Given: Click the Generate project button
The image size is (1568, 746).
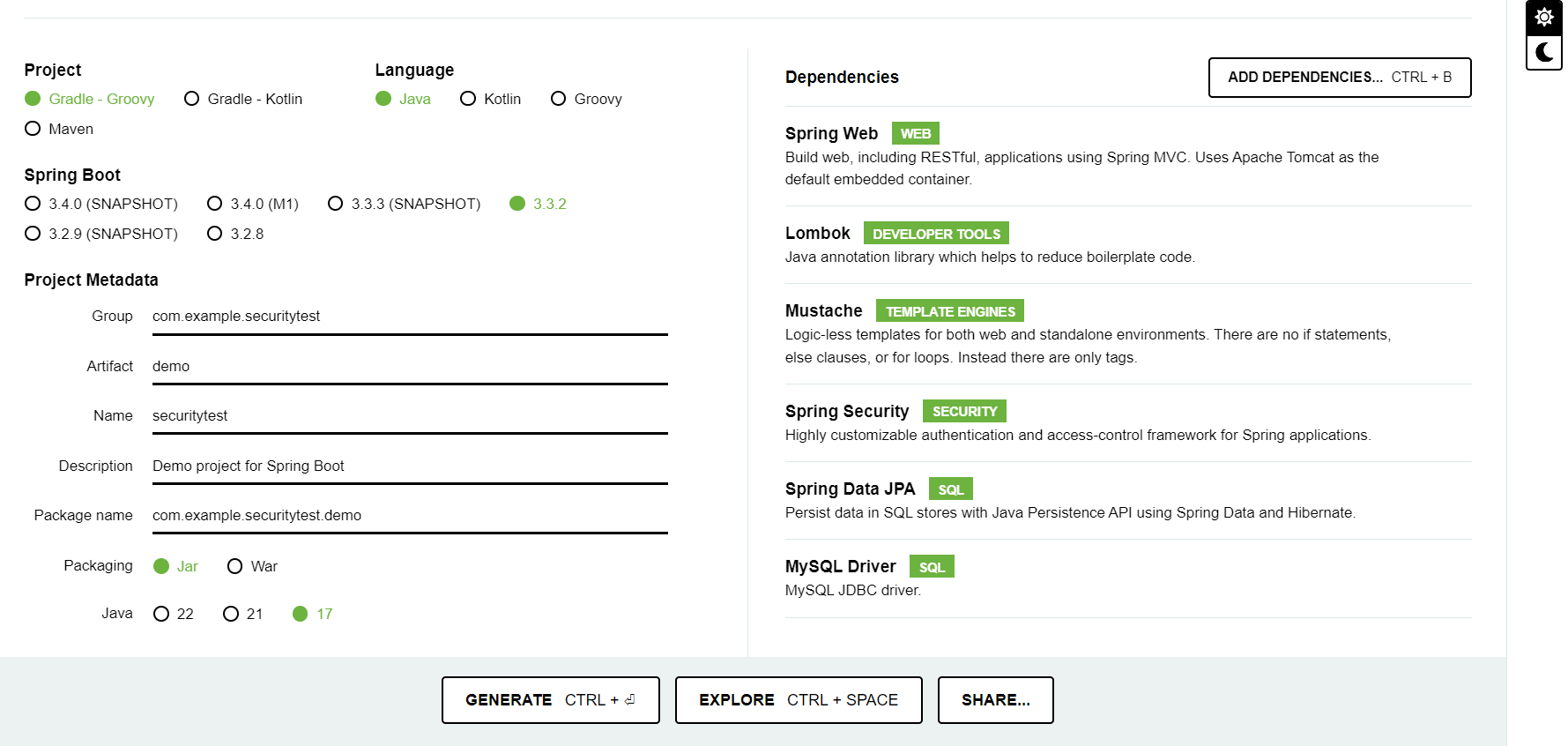Looking at the screenshot, I should tap(551, 700).
